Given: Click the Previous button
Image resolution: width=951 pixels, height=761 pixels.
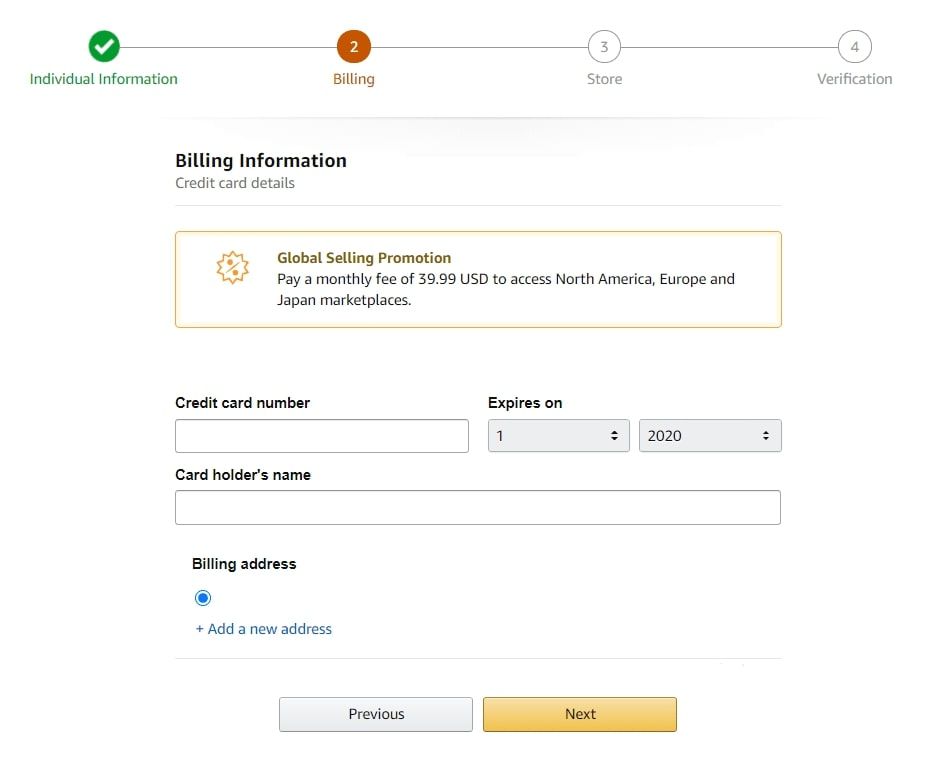Looking at the screenshot, I should pos(375,714).
